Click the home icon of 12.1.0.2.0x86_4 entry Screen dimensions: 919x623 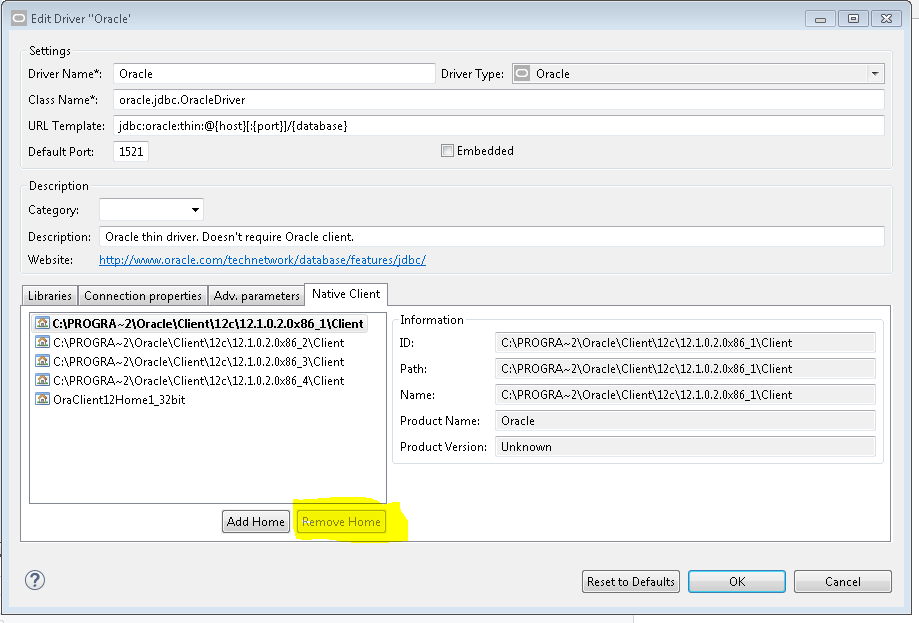[x=42, y=380]
